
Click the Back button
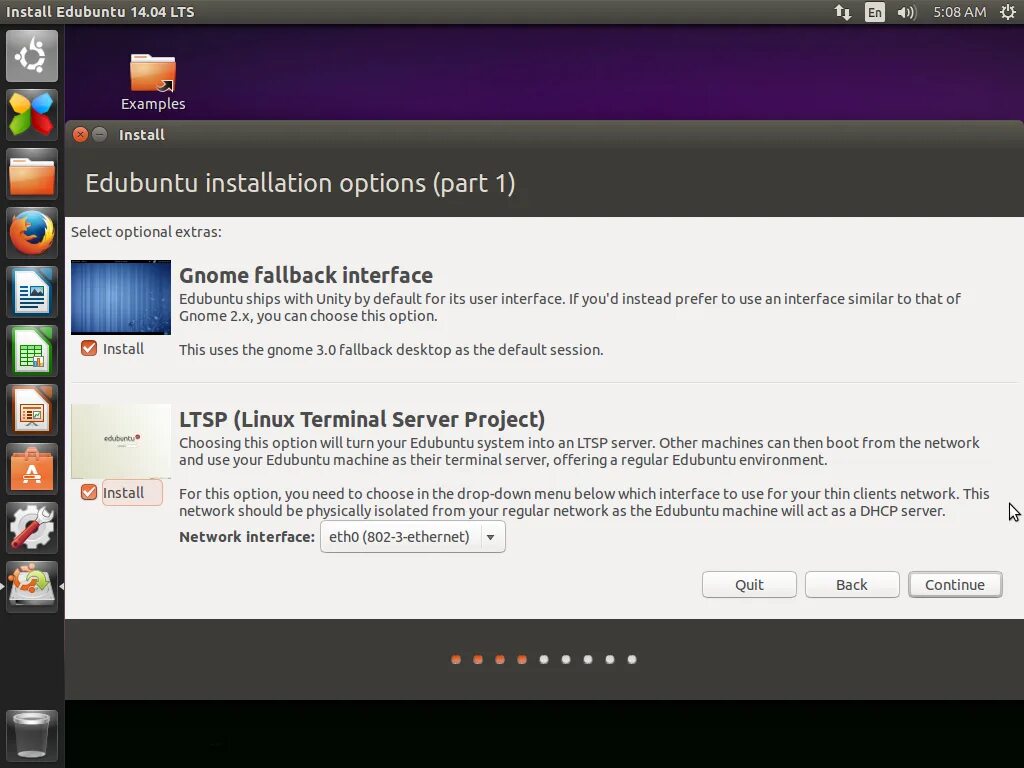(x=852, y=584)
